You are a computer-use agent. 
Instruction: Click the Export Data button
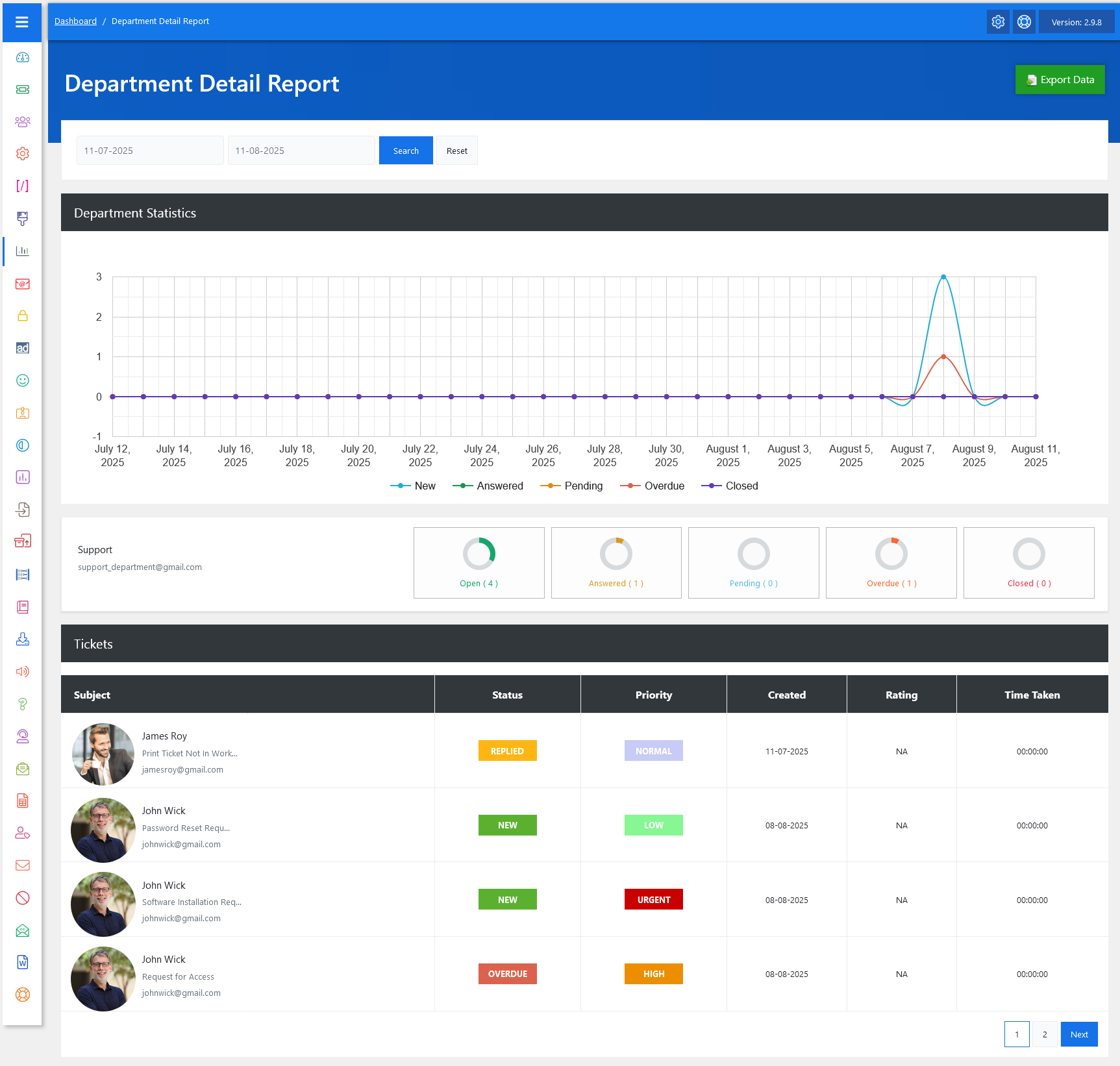coord(1060,80)
